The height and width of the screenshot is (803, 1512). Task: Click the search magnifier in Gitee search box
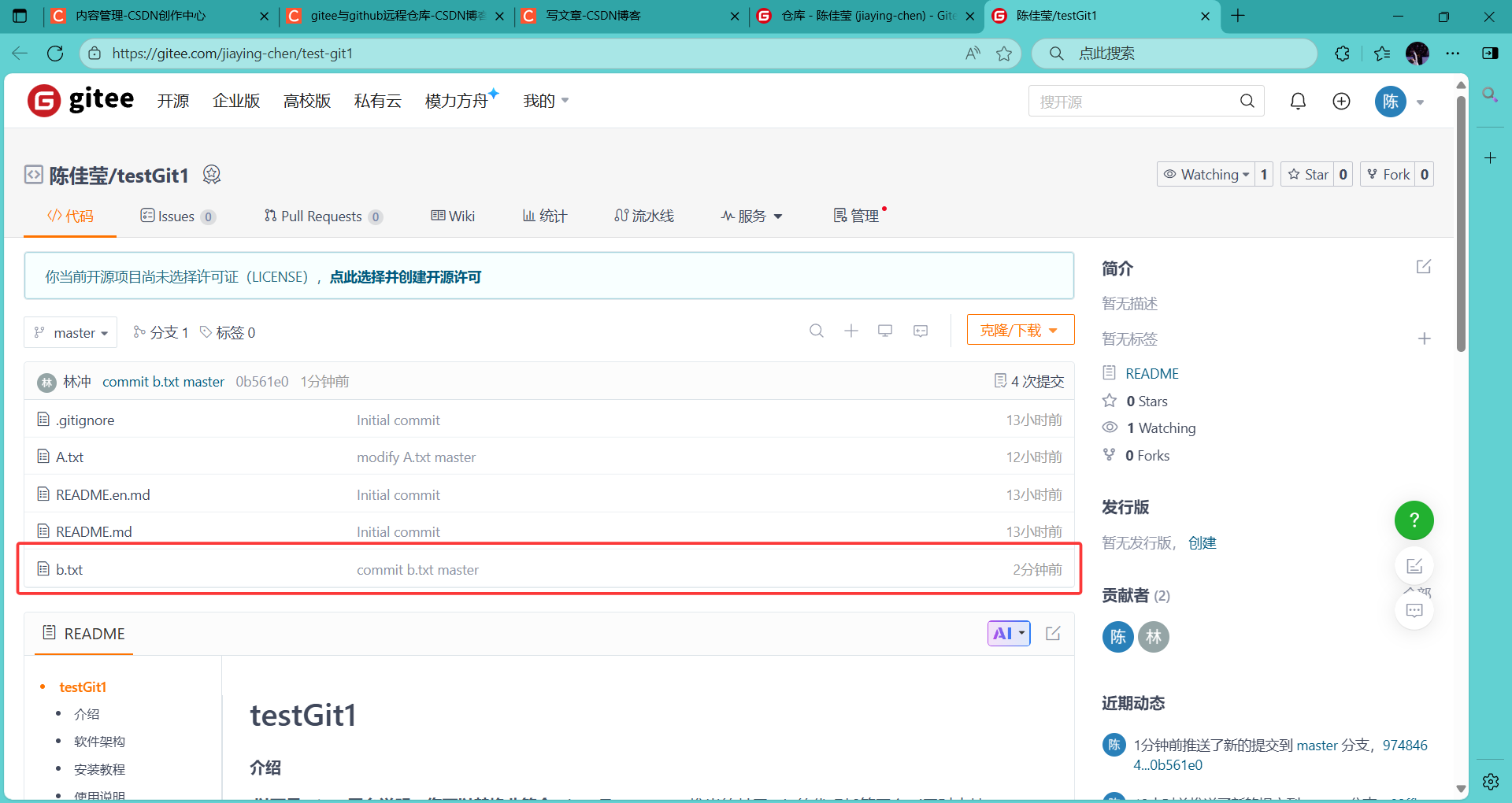tap(1247, 101)
